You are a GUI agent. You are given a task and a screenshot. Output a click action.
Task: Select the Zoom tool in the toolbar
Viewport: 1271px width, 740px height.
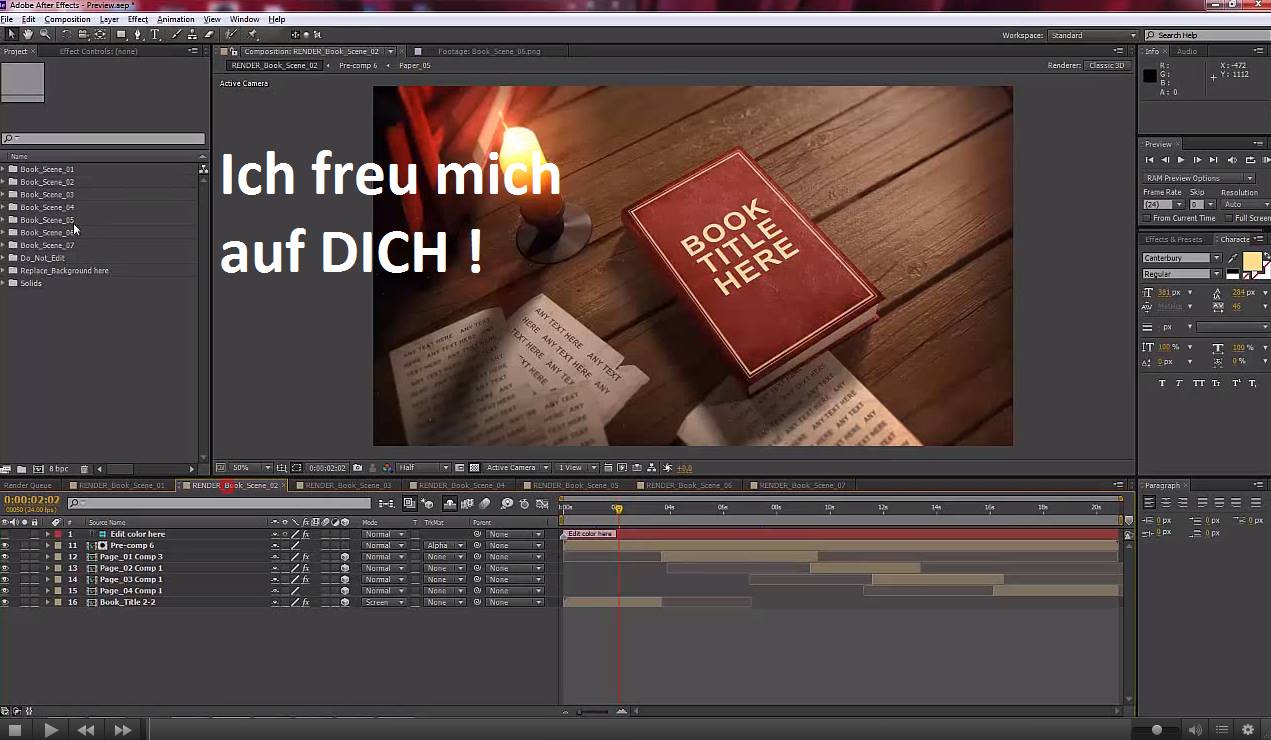coord(44,34)
